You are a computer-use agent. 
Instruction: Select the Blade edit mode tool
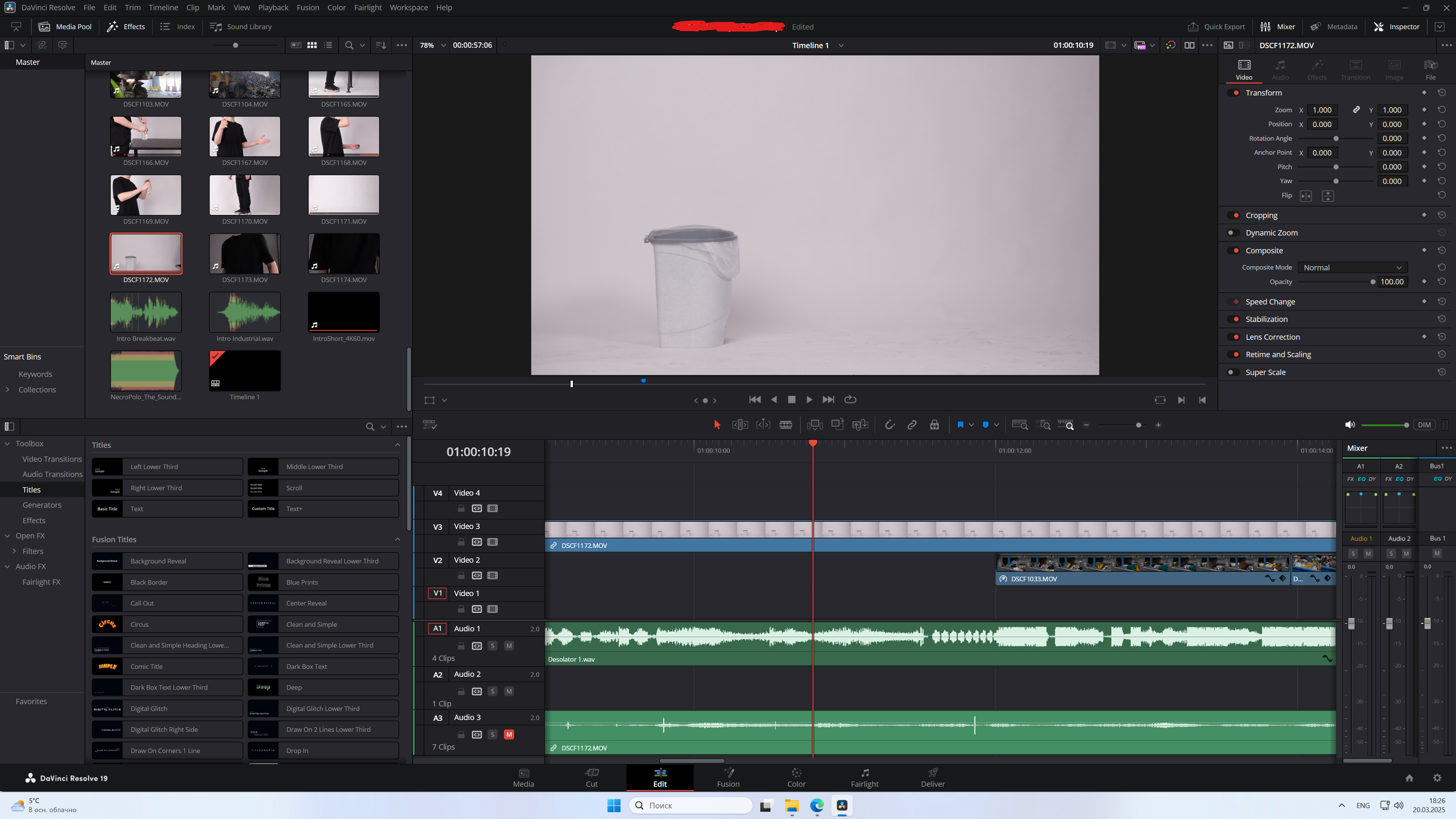pyautogui.click(x=786, y=425)
